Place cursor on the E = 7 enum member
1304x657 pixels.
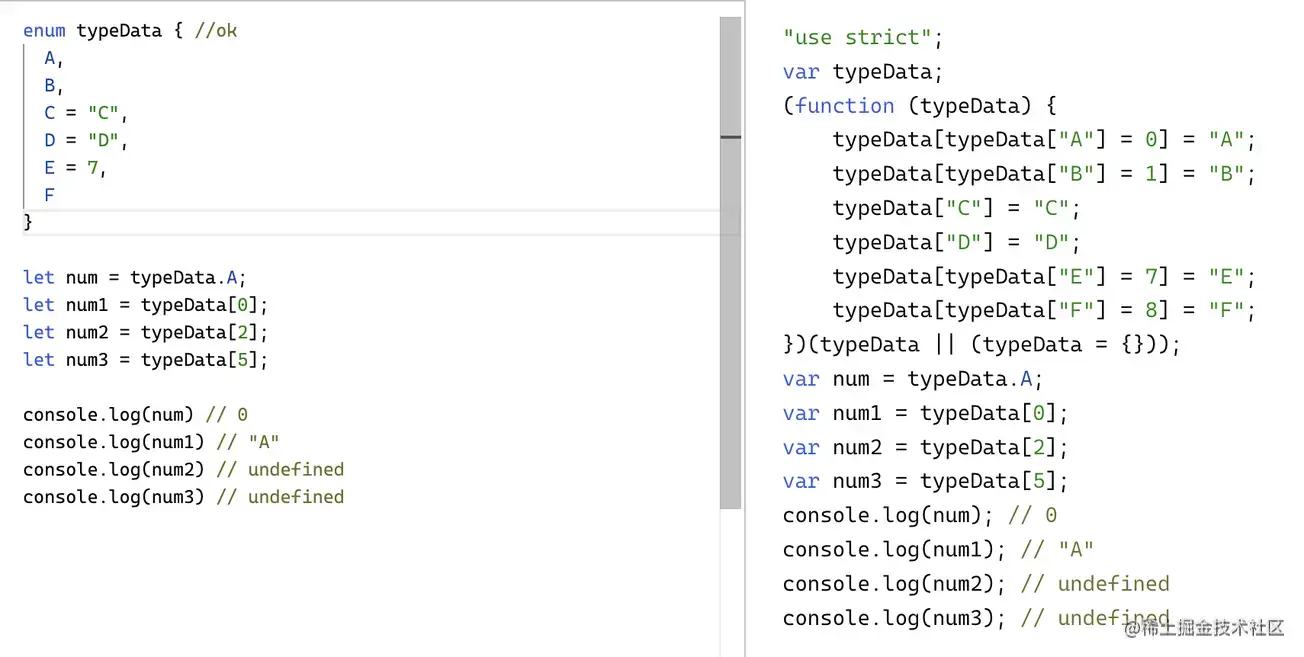tap(75, 168)
